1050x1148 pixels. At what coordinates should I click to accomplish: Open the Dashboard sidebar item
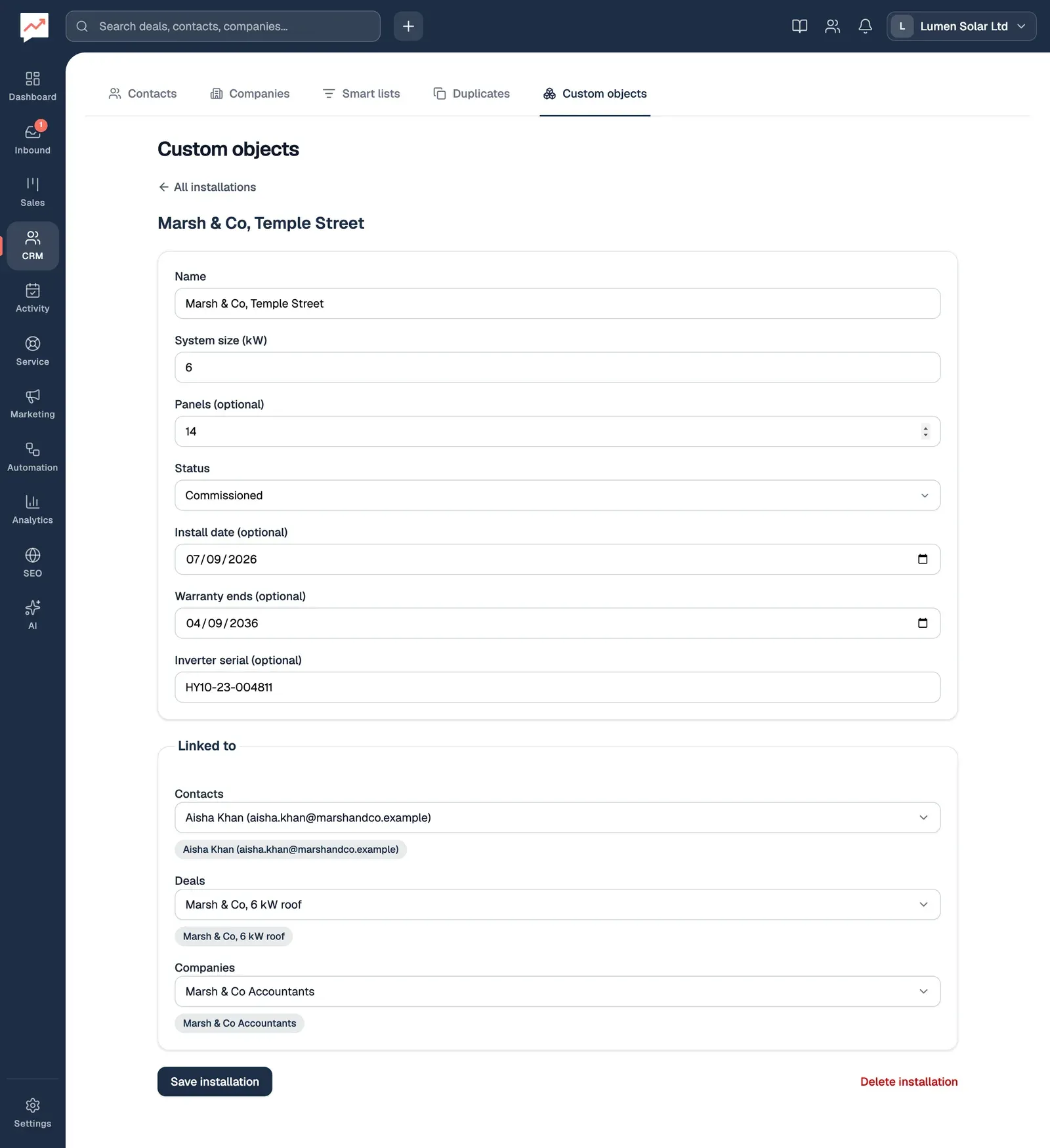pos(32,87)
